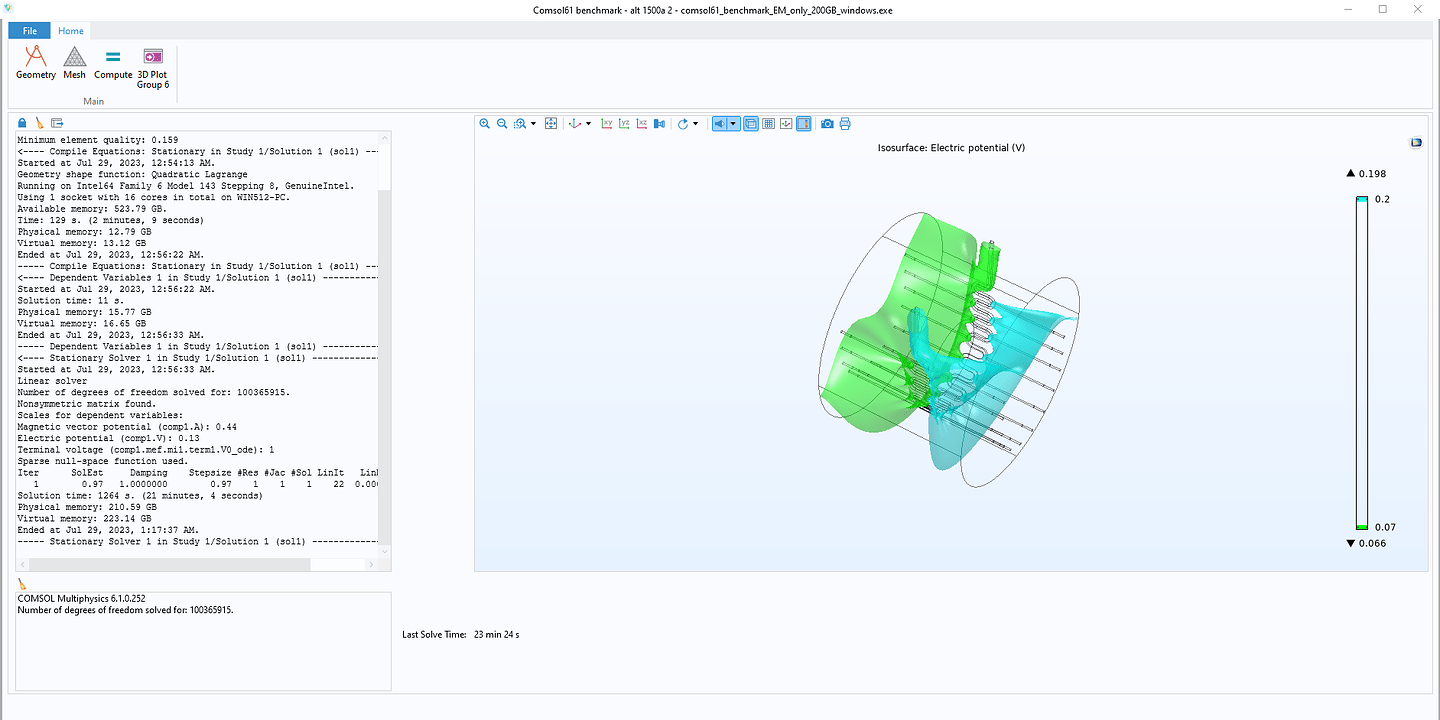Open the File menu tab
1440x720 pixels.
30,31
